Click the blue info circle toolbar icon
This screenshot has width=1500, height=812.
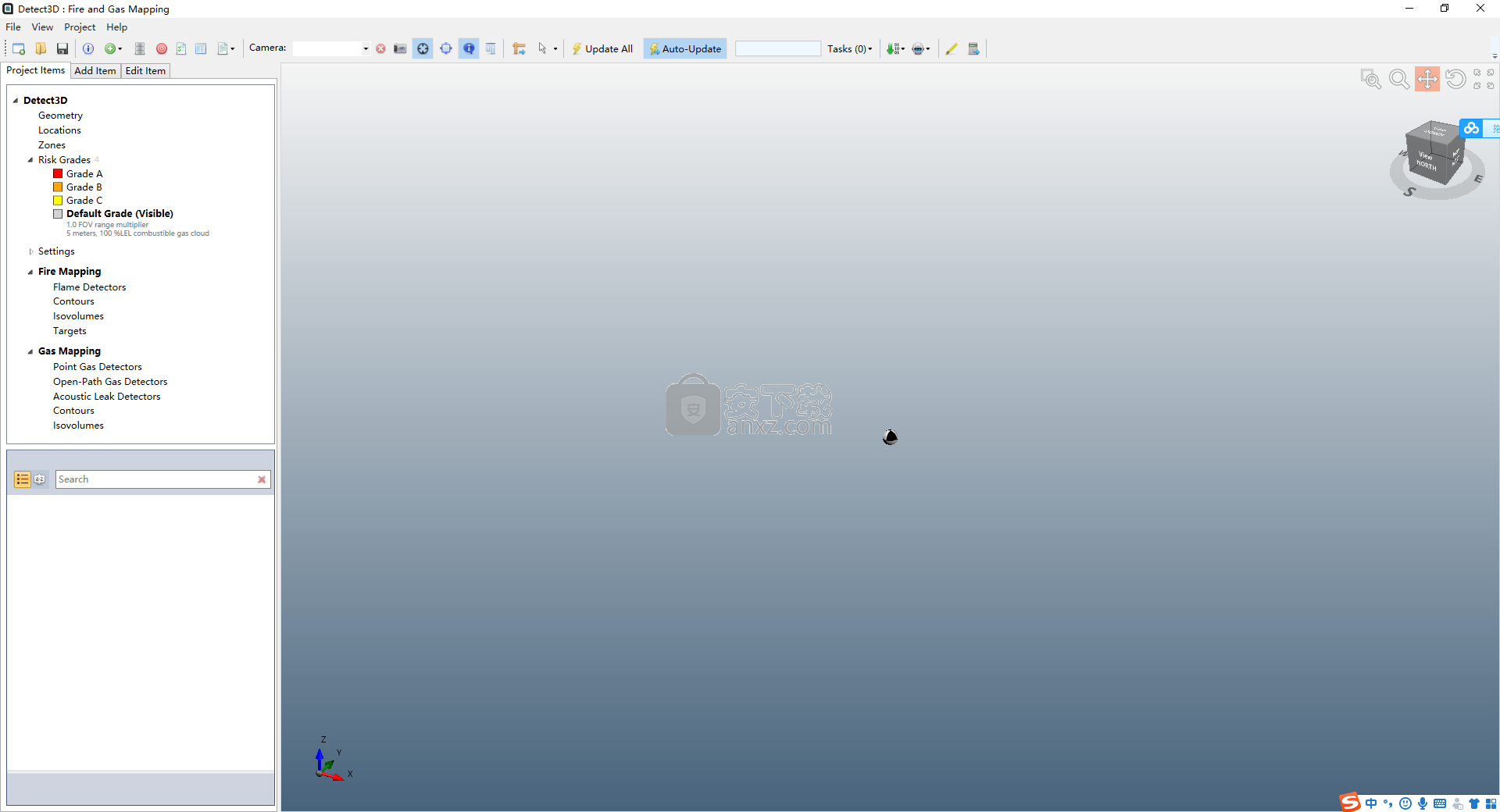(x=88, y=48)
